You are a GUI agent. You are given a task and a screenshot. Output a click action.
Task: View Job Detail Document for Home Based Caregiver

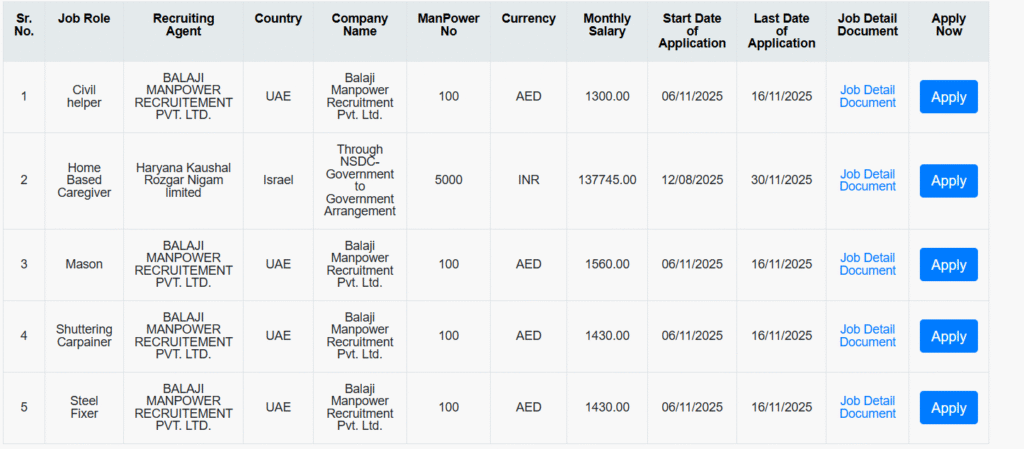click(867, 180)
